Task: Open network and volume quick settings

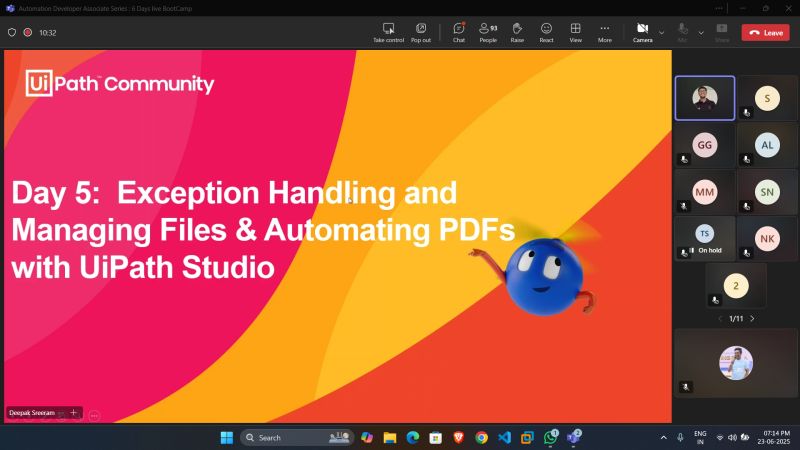Action: click(733, 438)
